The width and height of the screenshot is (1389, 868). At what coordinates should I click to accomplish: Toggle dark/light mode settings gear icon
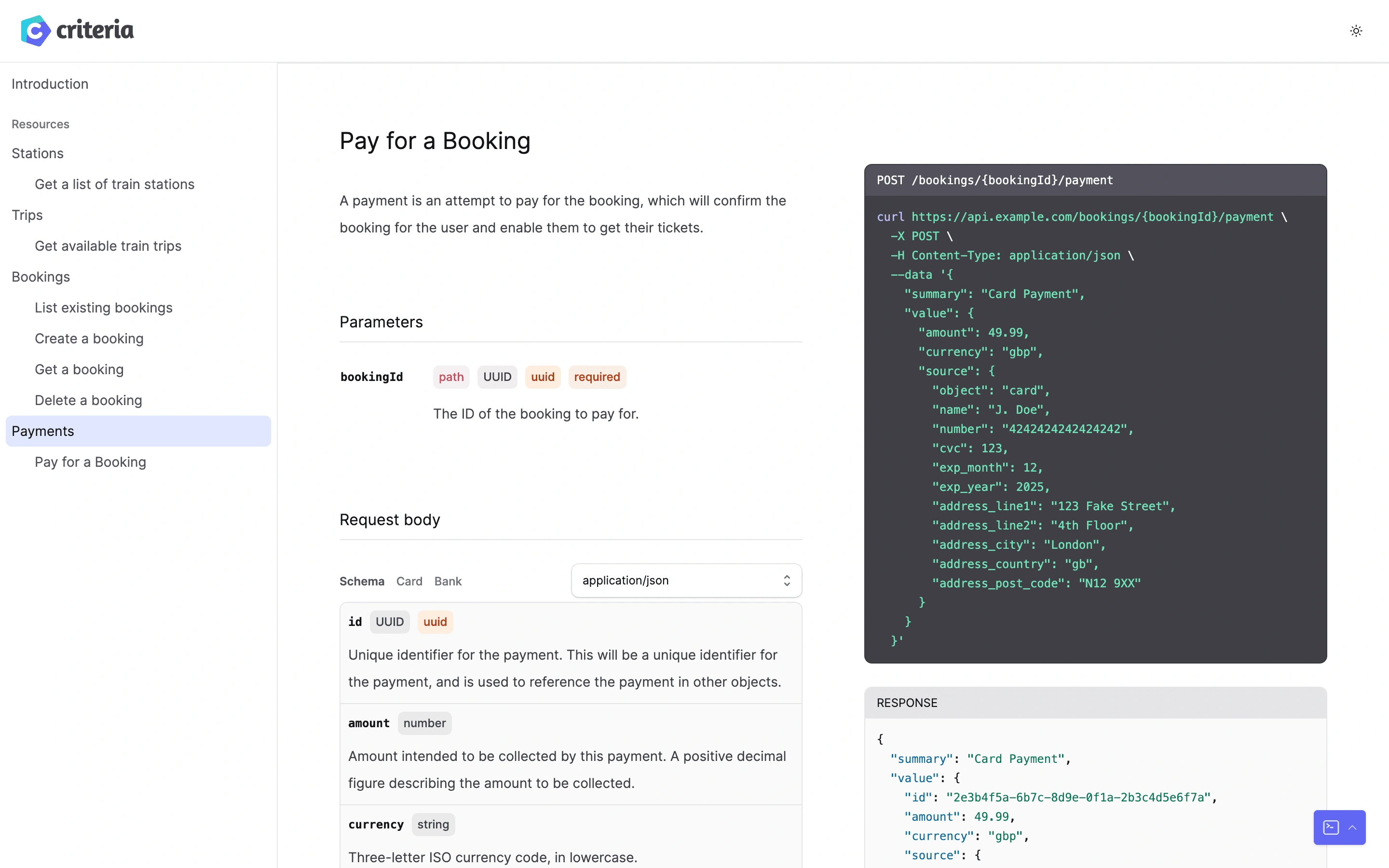click(x=1356, y=30)
